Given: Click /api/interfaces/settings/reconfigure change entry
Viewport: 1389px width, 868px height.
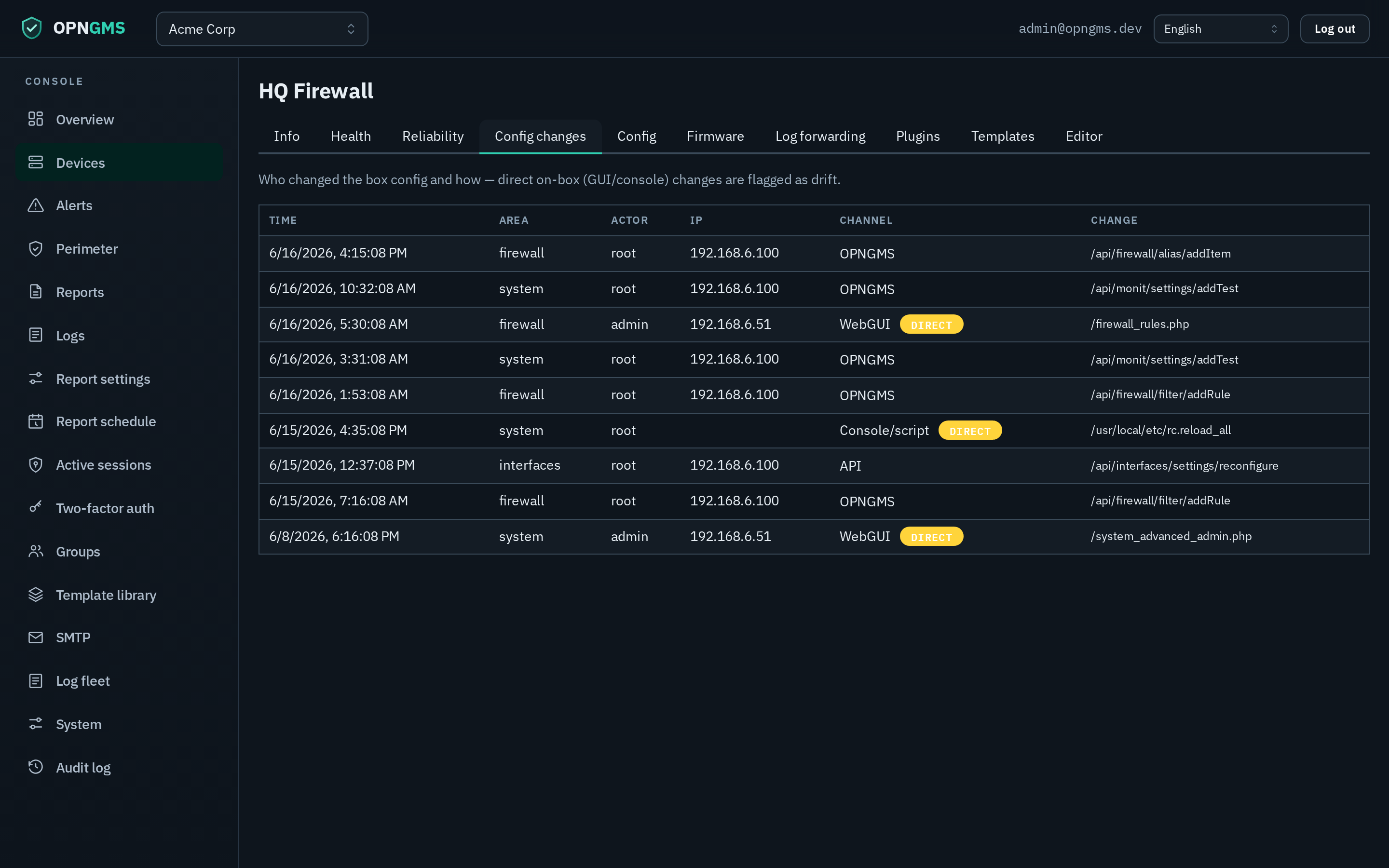Looking at the screenshot, I should click(1185, 465).
